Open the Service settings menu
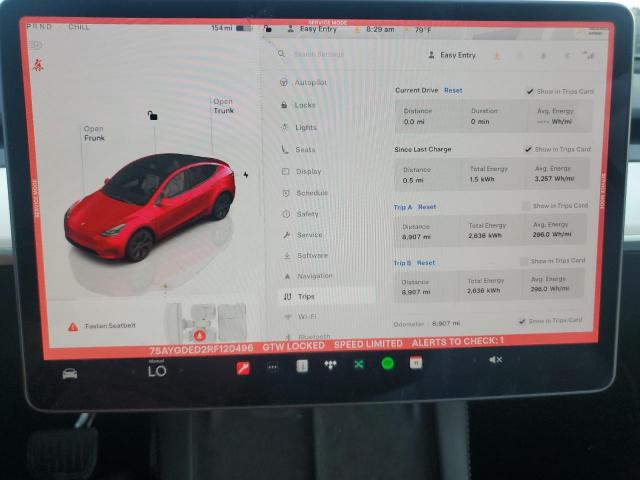 (303, 235)
